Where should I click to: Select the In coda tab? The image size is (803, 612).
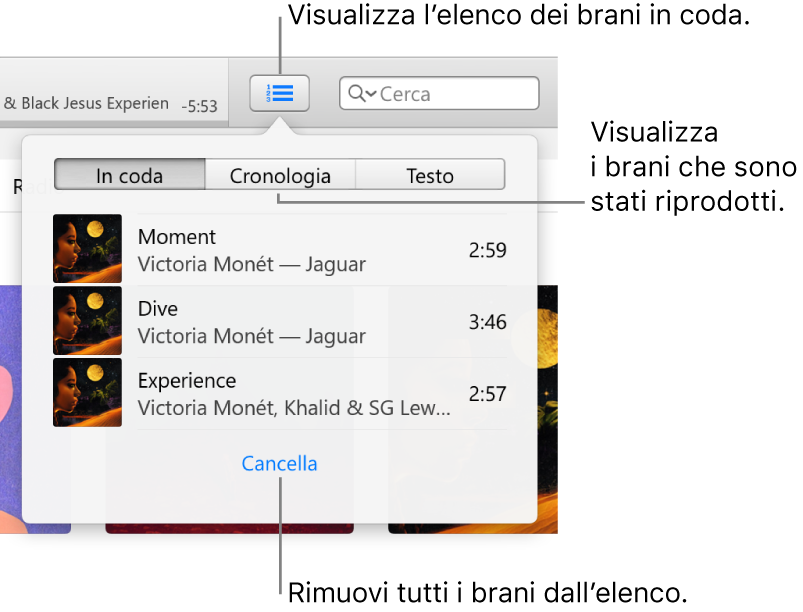[x=130, y=175]
